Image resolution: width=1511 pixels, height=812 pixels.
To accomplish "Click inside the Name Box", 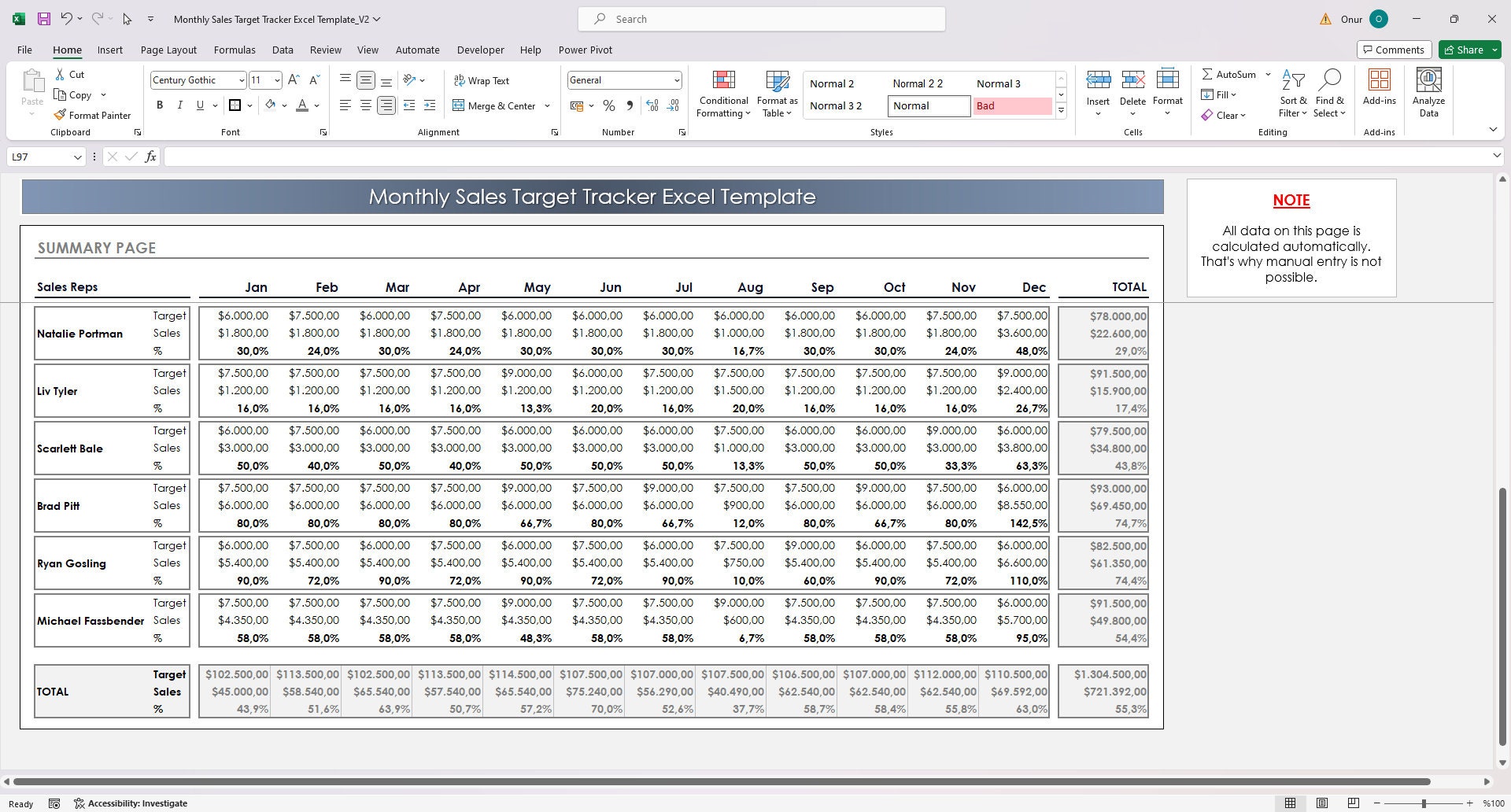I will [39, 157].
